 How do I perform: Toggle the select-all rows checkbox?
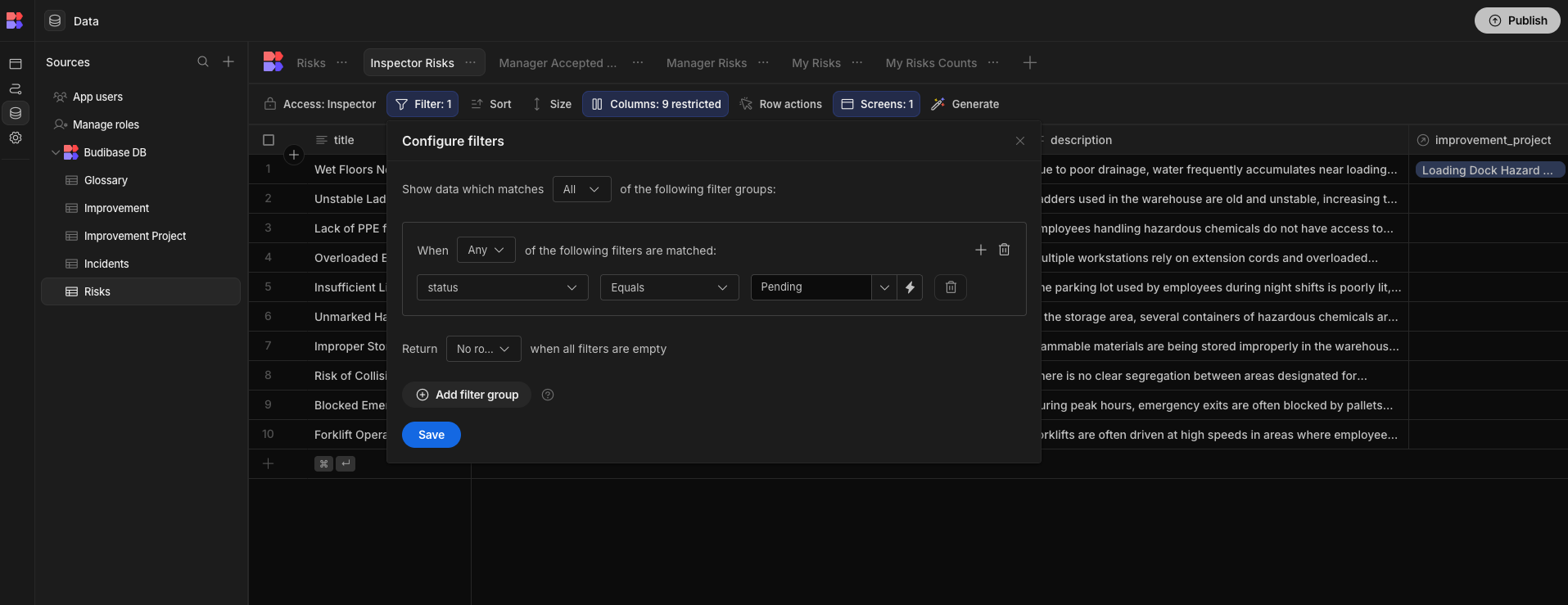[269, 140]
